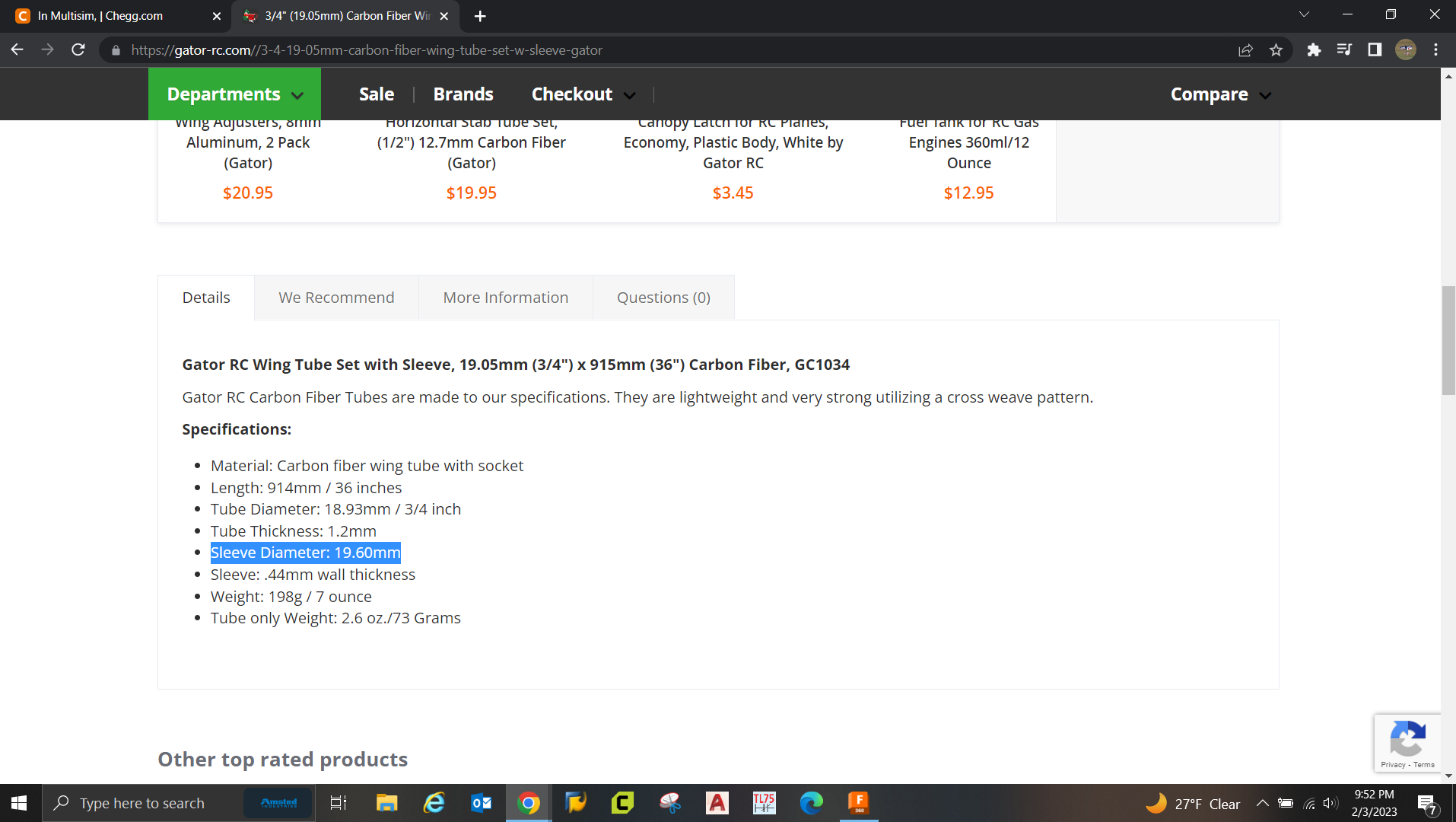The height and width of the screenshot is (822, 1456).
Task: Open Canopy Latch for RC Planes product
Action: pyautogui.click(x=733, y=142)
